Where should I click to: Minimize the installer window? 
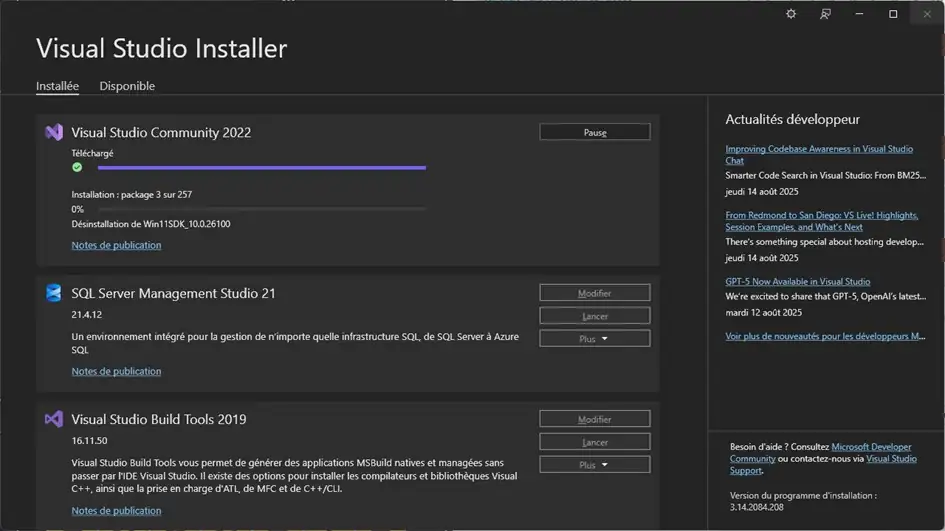[x=859, y=14]
